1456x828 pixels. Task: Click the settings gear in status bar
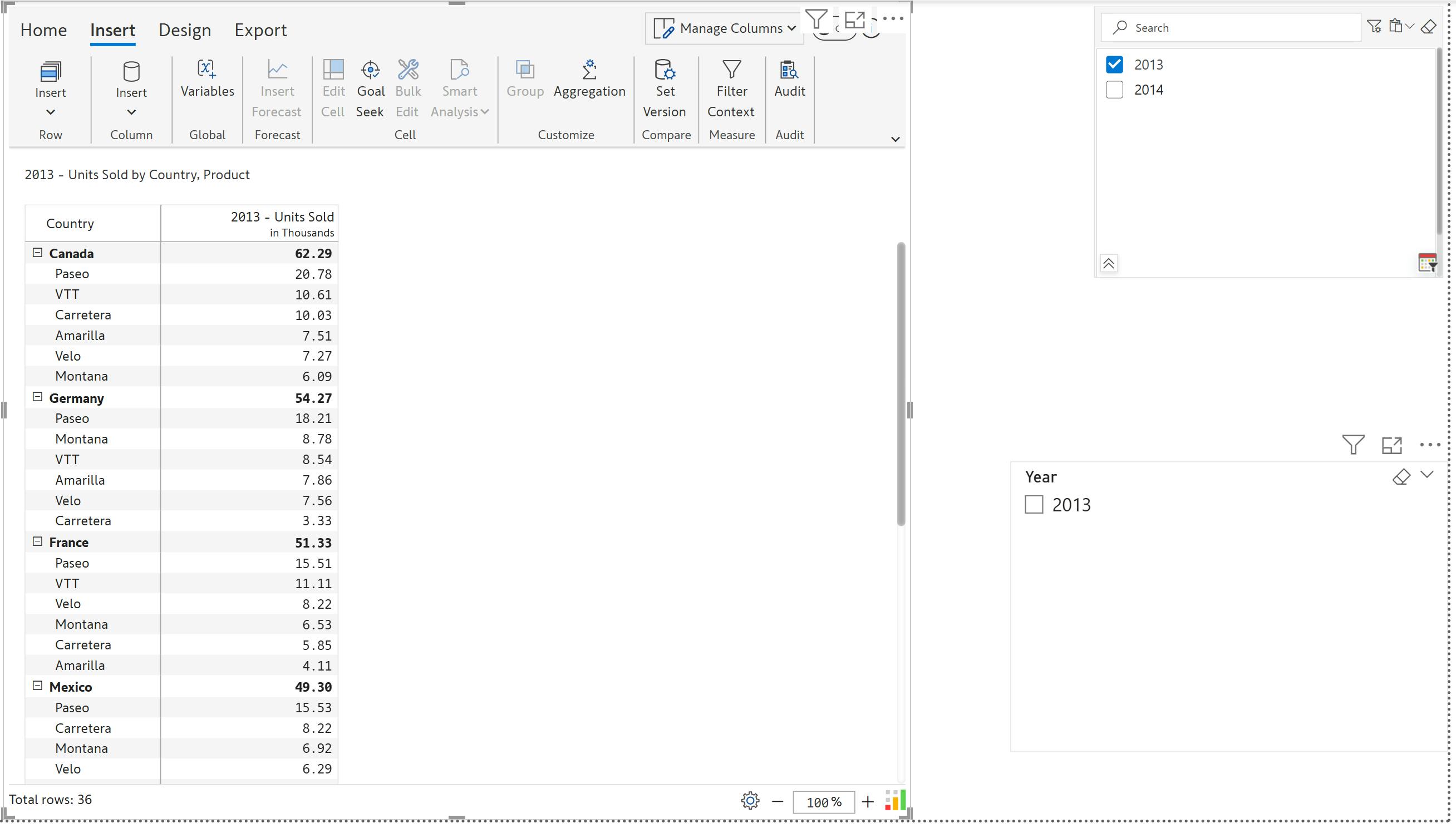(x=750, y=801)
